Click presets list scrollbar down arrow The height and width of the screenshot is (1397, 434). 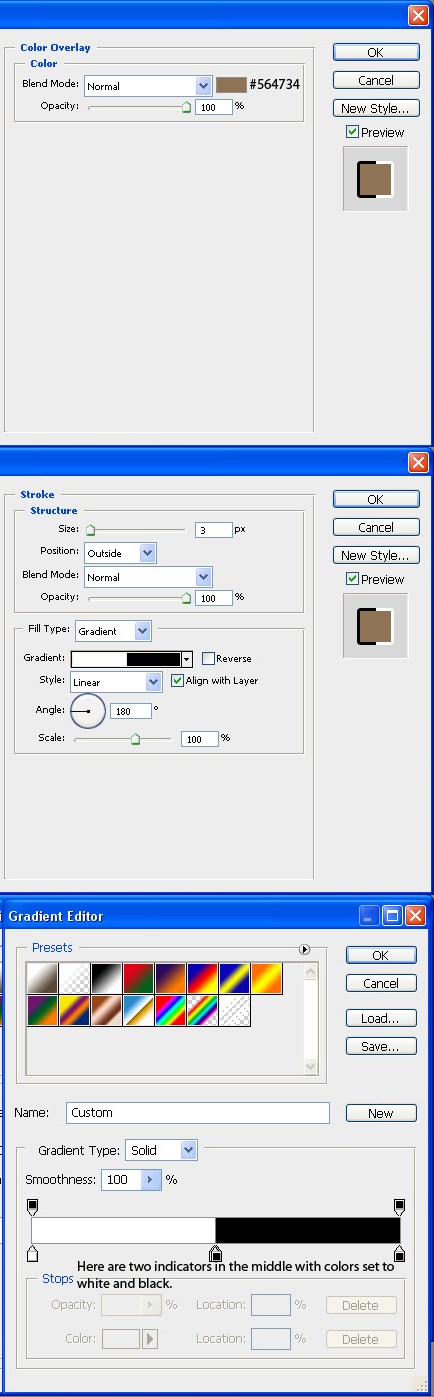click(310, 1066)
